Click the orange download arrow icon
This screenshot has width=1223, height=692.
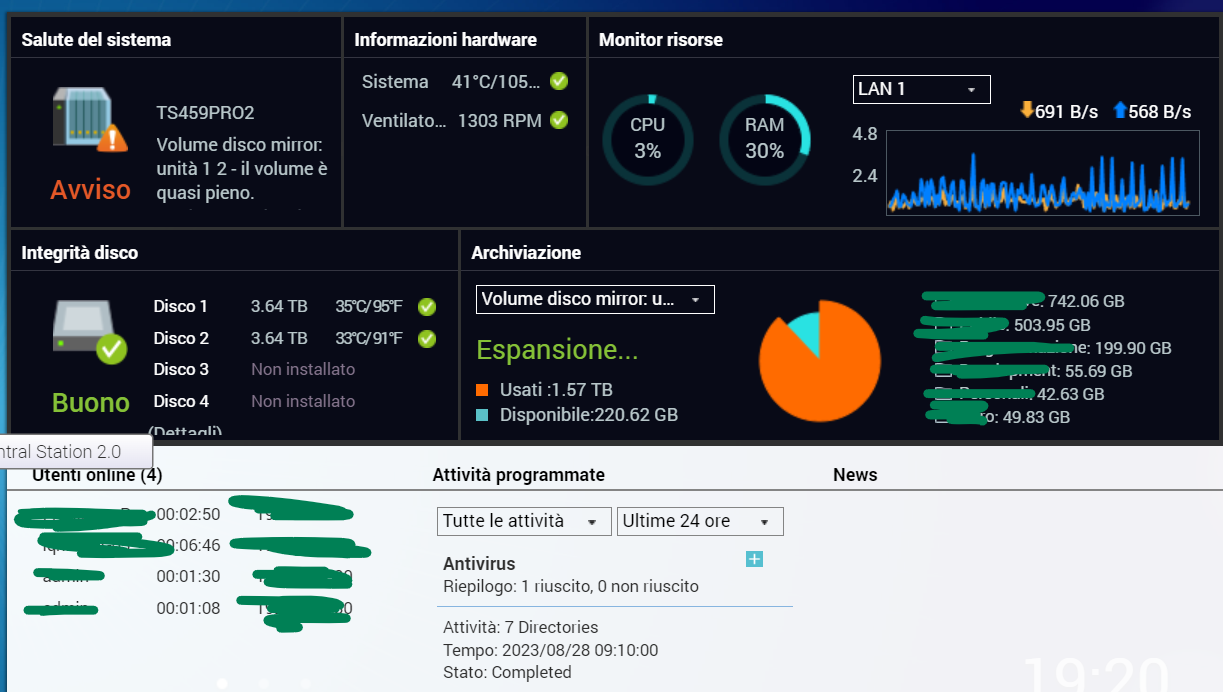(x=1026, y=111)
